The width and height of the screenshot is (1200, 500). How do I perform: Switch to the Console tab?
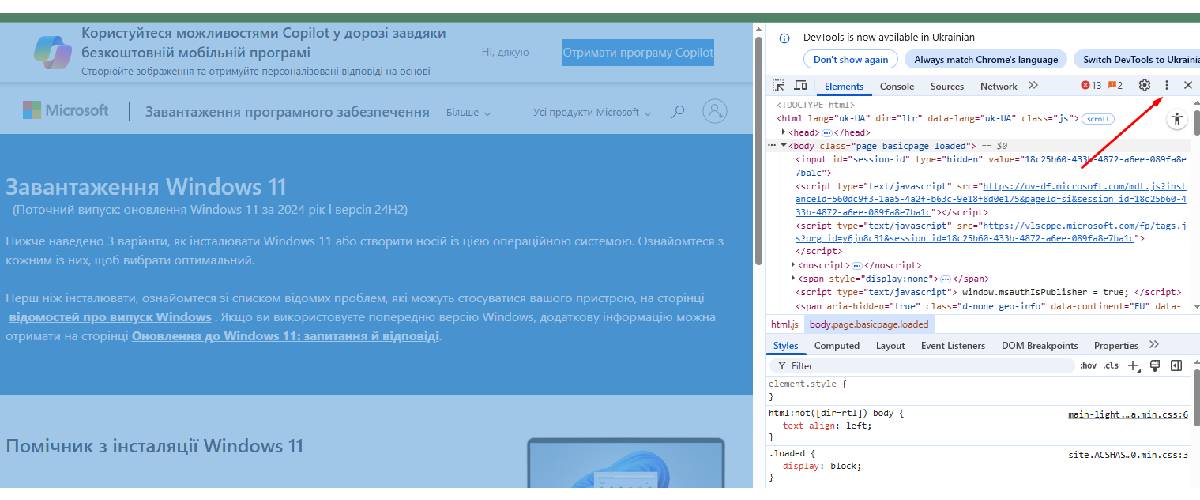tap(897, 87)
